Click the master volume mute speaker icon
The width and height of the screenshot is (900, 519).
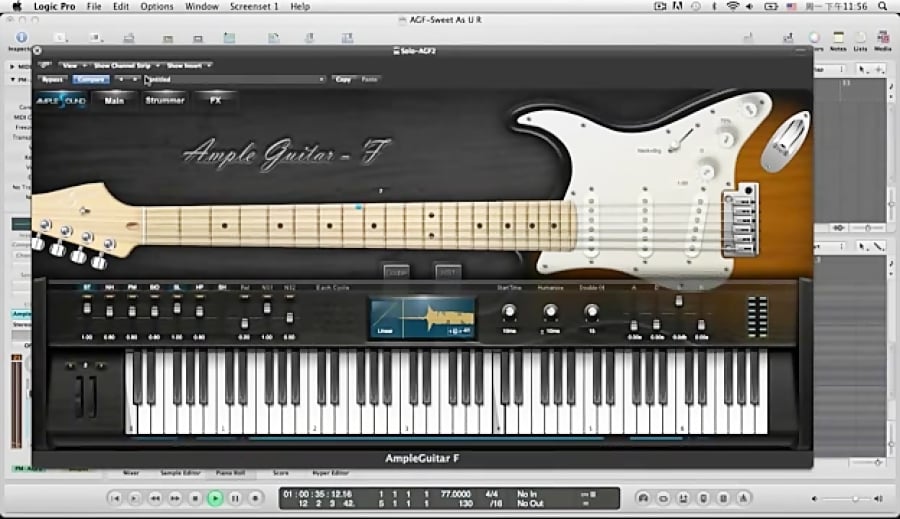click(x=814, y=499)
